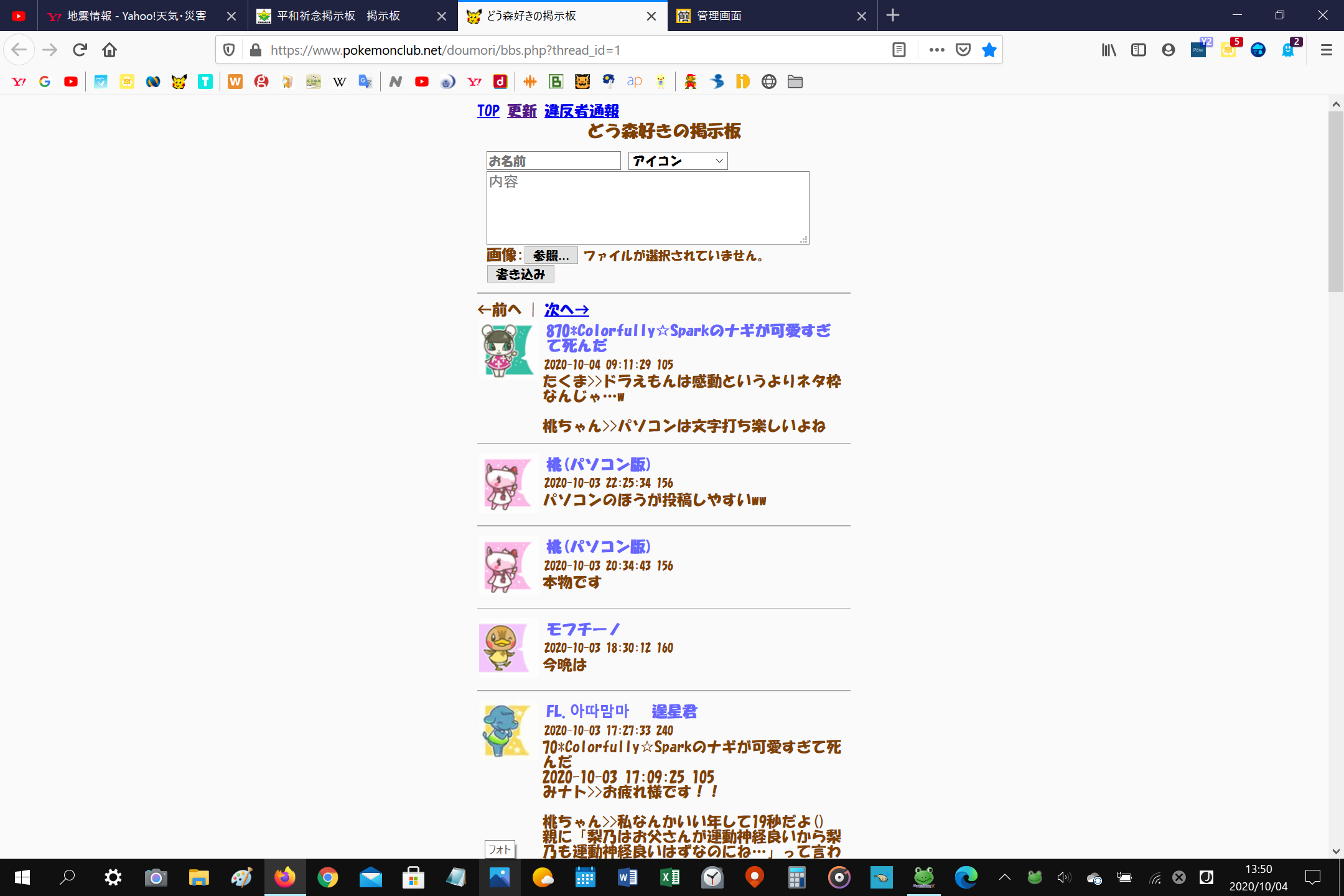Click the duck avatar of モフチーノ post
Viewport: 1344px width, 896px height.
click(x=504, y=648)
